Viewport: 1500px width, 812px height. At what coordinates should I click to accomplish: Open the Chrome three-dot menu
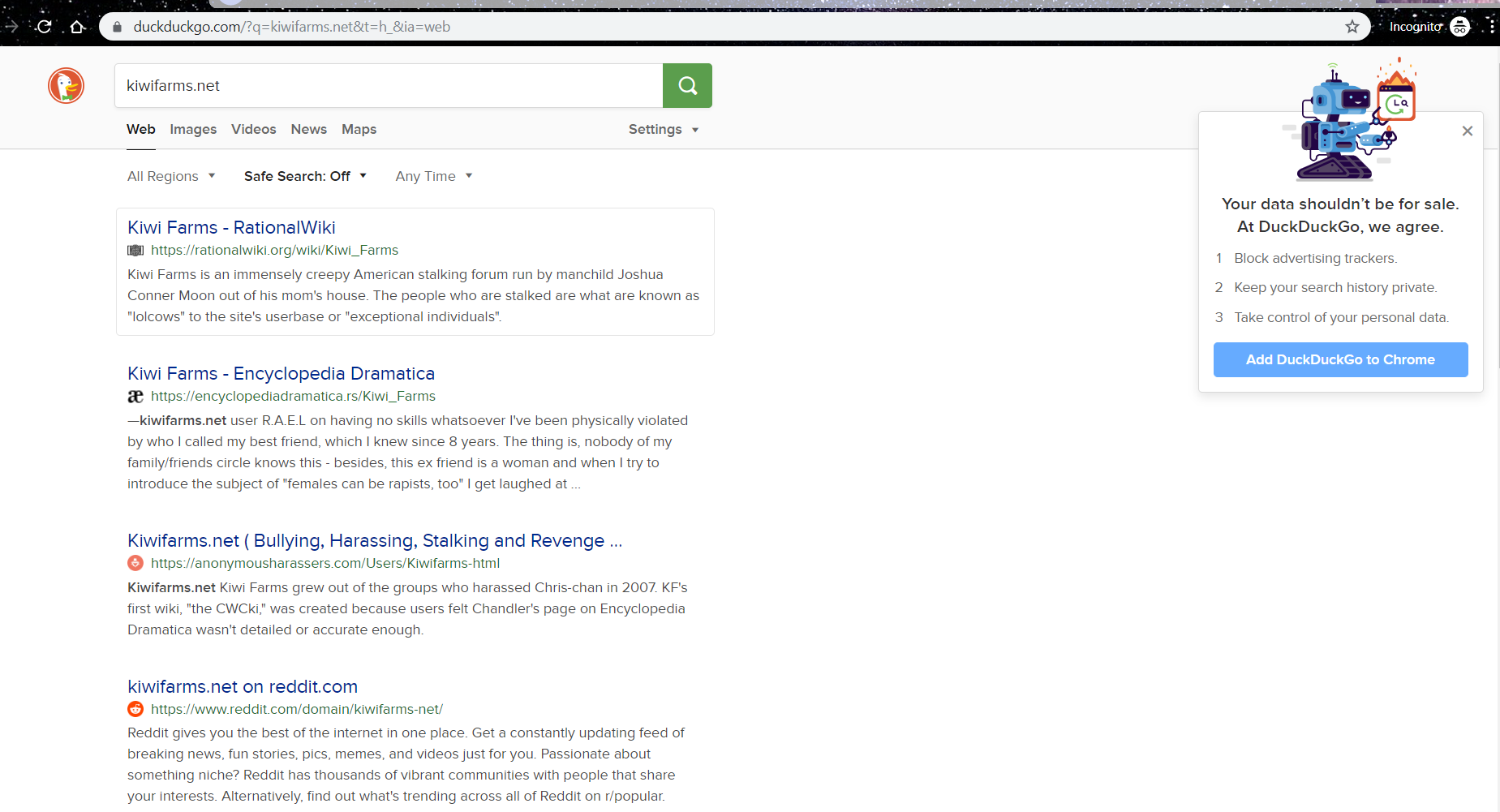point(1491,27)
